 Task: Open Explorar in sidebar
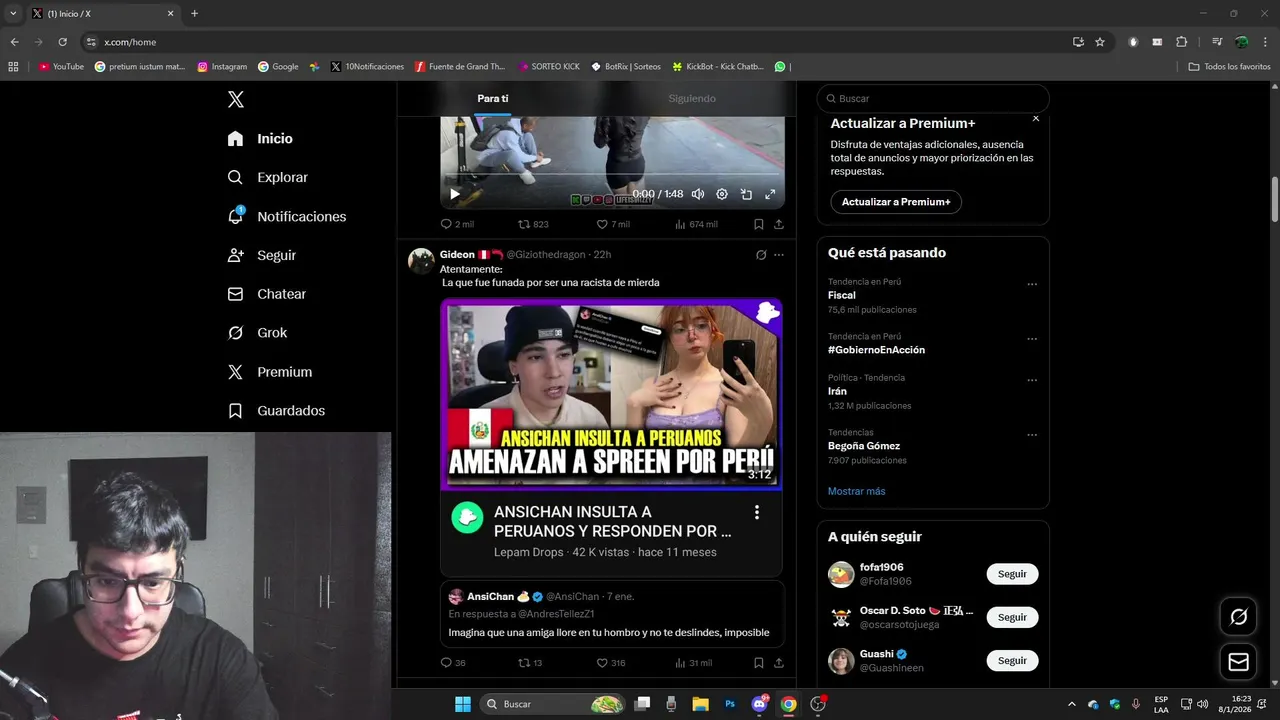pos(268,177)
